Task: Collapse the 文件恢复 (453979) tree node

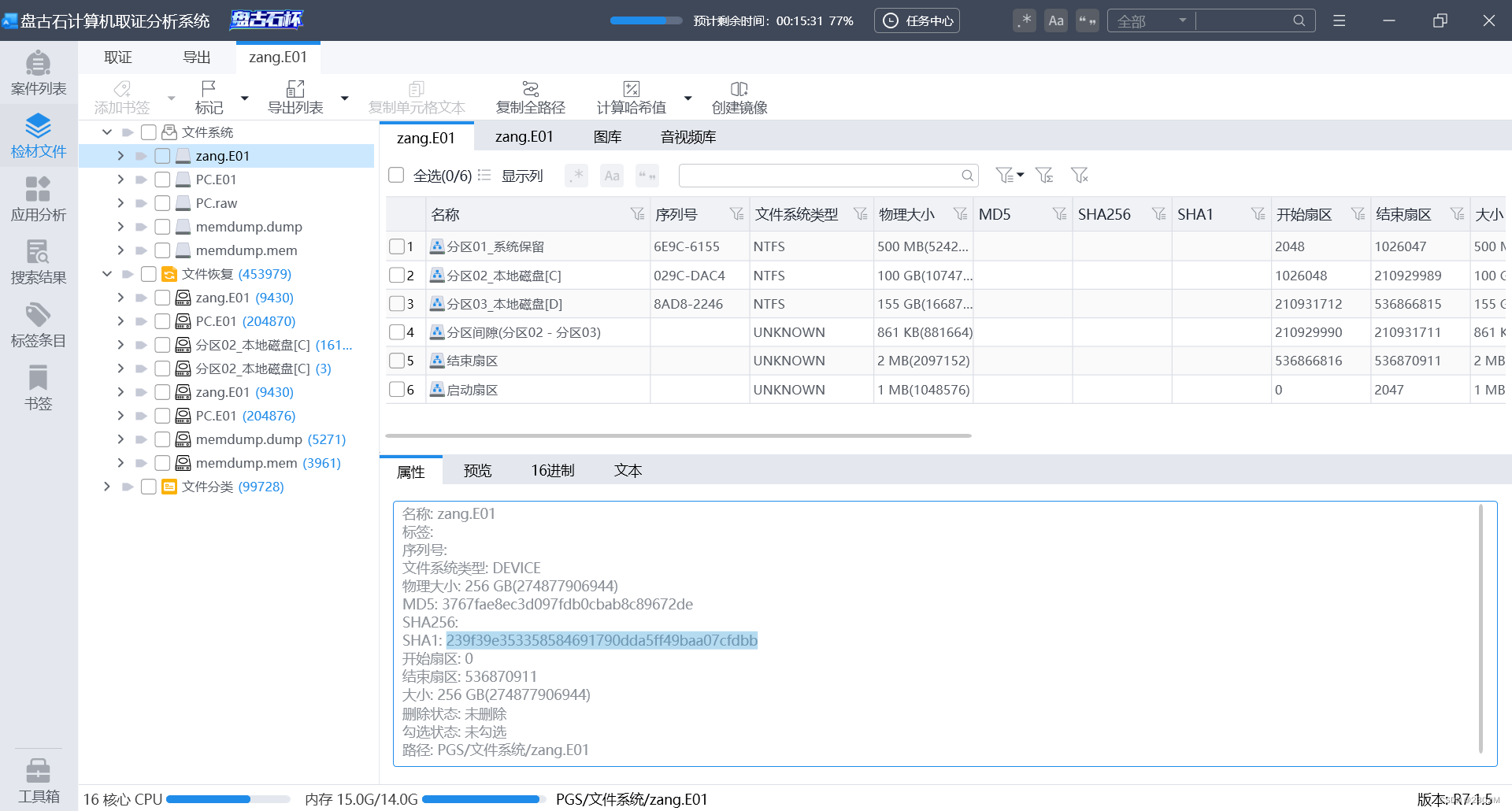Action: (106, 273)
